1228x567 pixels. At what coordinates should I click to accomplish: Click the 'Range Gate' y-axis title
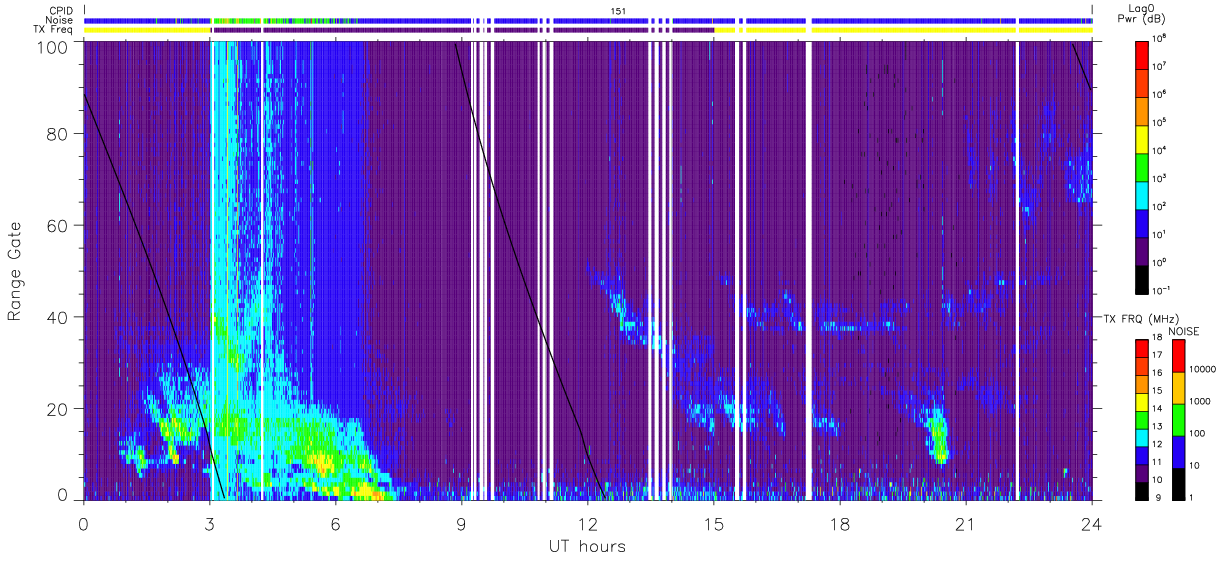pos(15,272)
